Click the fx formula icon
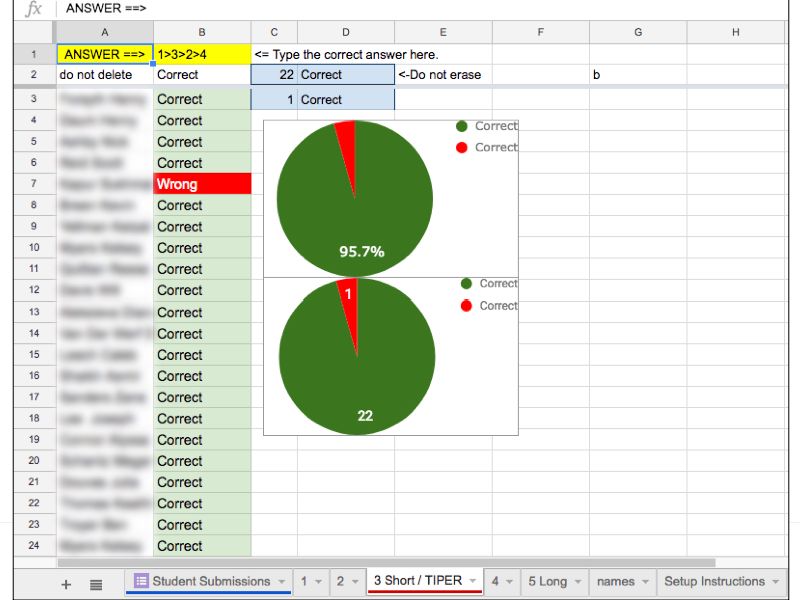The width and height of the screenshot is (800, 600). [33, 9]
